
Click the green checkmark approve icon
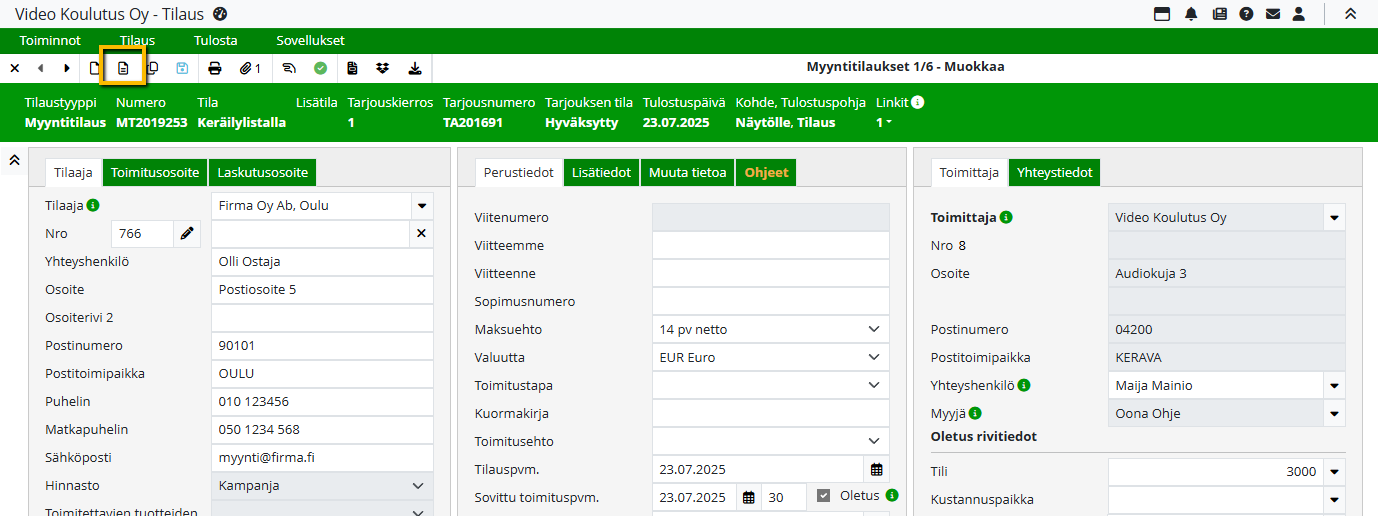coord(320,68)
